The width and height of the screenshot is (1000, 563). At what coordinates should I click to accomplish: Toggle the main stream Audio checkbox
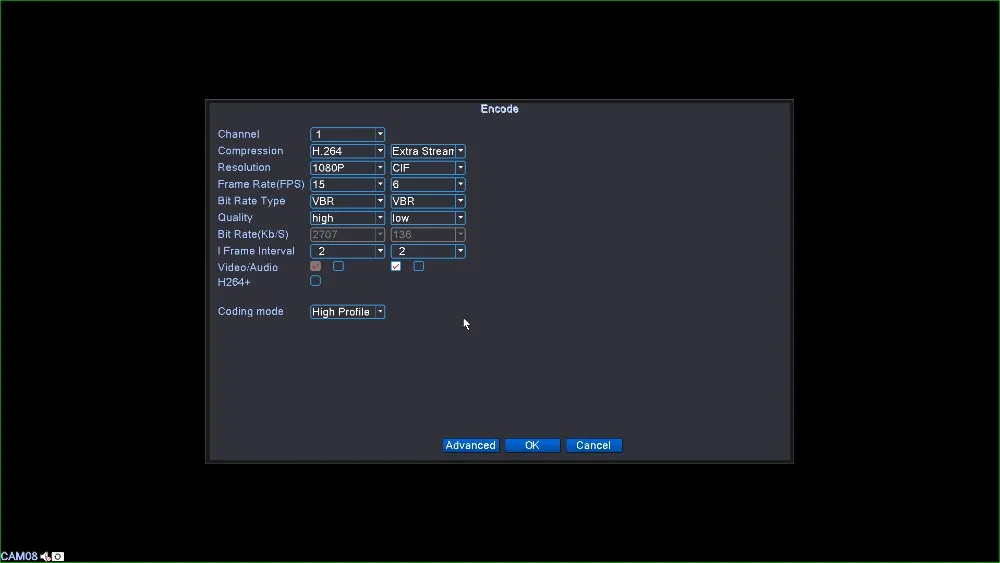(x=339, y=266)
